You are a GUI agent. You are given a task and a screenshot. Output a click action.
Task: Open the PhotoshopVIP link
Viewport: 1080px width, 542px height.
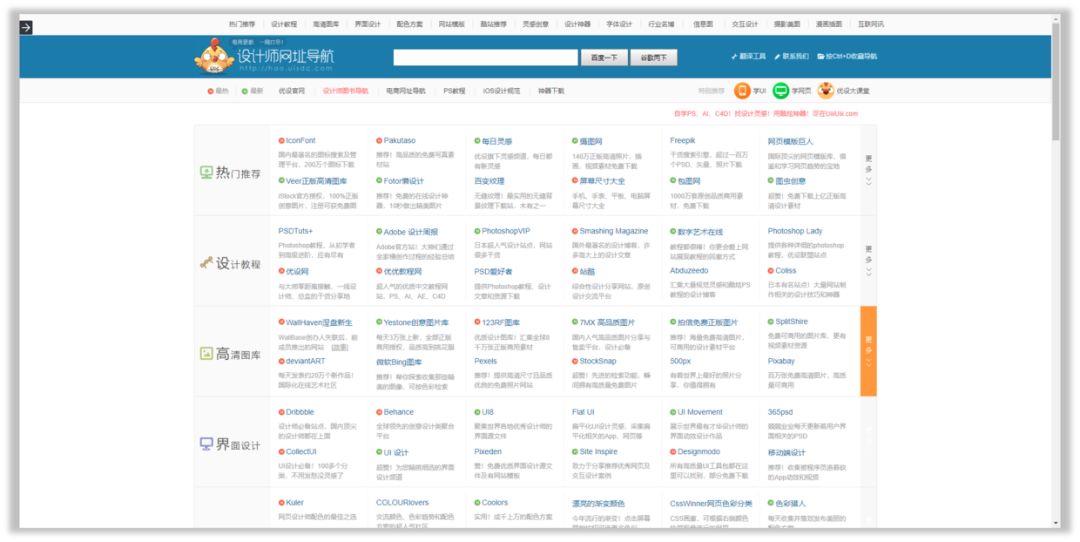coord(506,231)
